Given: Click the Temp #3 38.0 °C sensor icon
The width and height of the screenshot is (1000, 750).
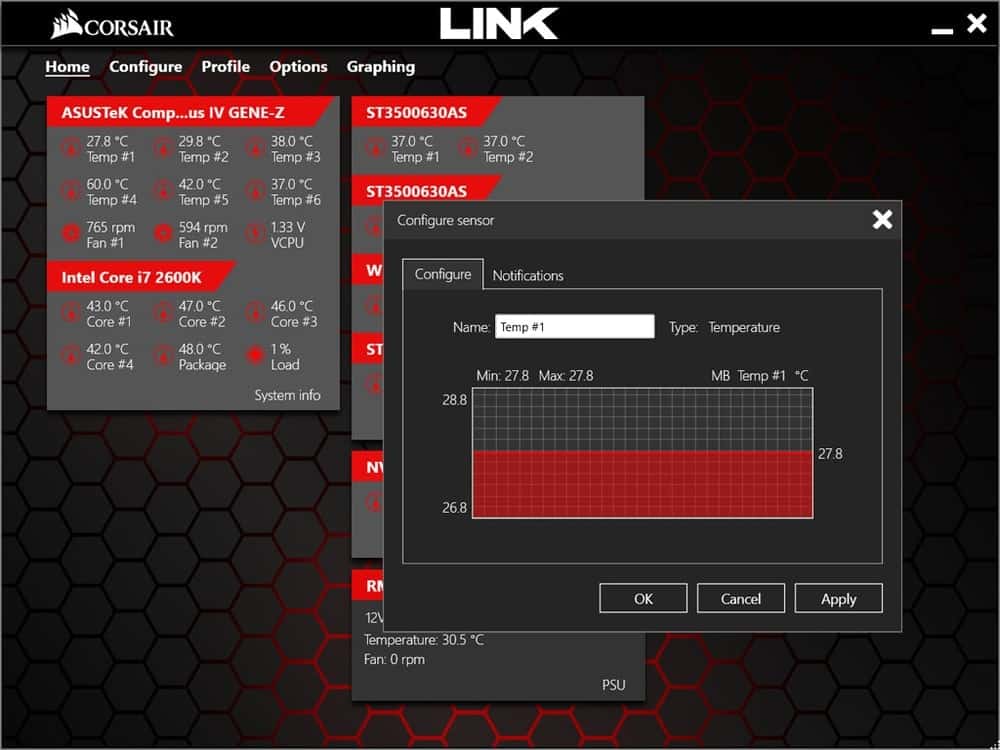Looking at the screenshot, I should (256, 149).
